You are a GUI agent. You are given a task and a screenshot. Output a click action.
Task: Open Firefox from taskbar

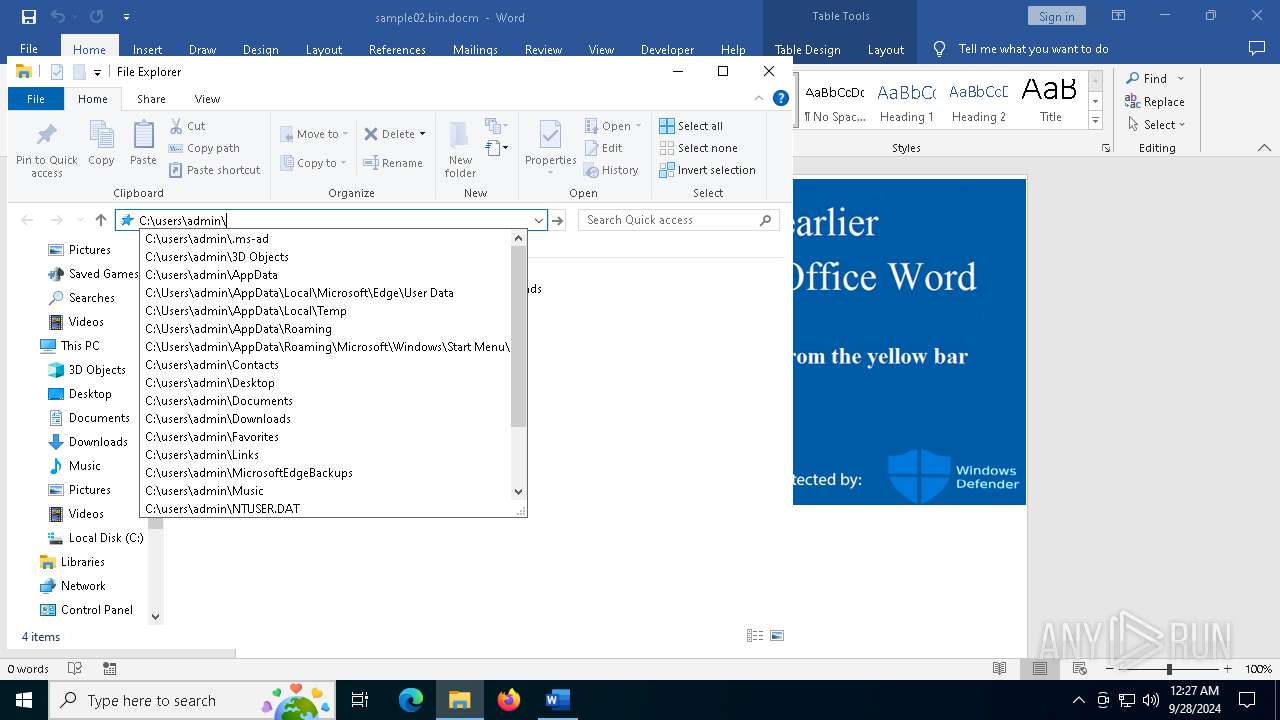pyautogui.click(x=509, y=700)
